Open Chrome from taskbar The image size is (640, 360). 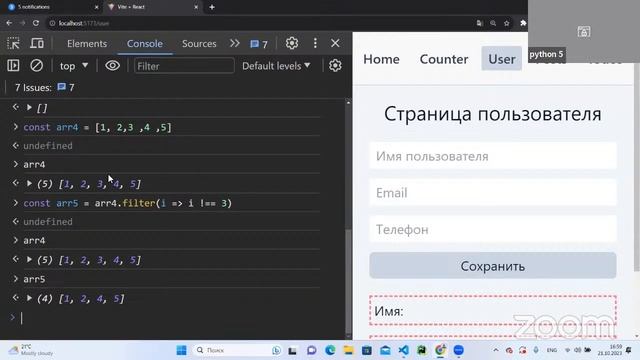tap(440, 350)
